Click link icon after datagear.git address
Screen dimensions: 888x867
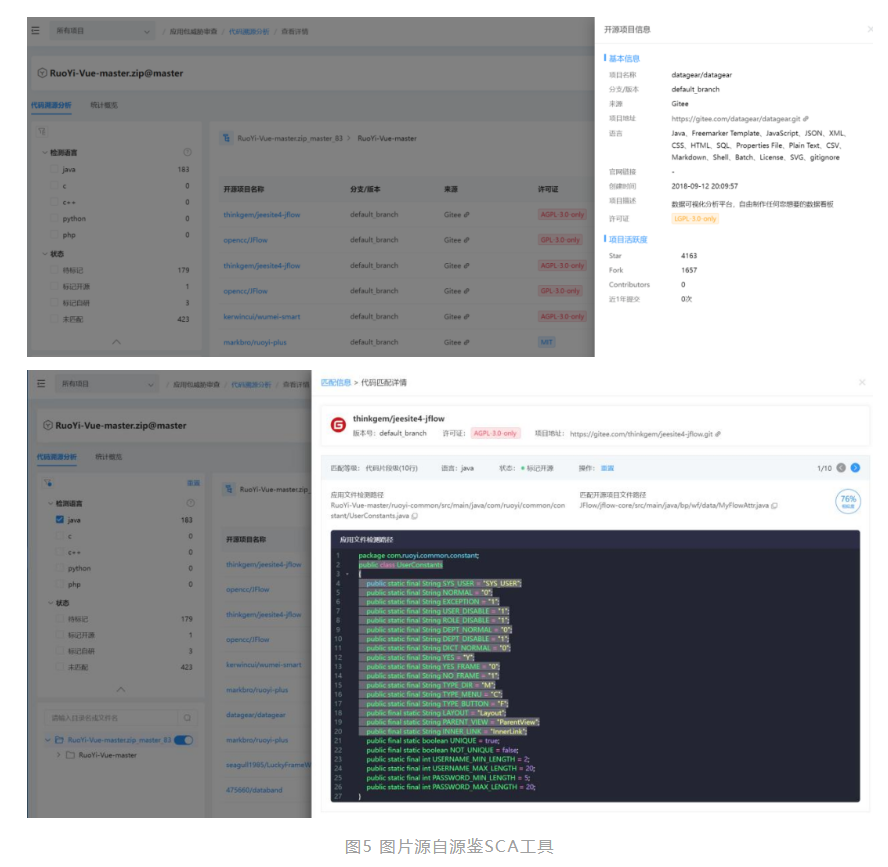point(806,118)
